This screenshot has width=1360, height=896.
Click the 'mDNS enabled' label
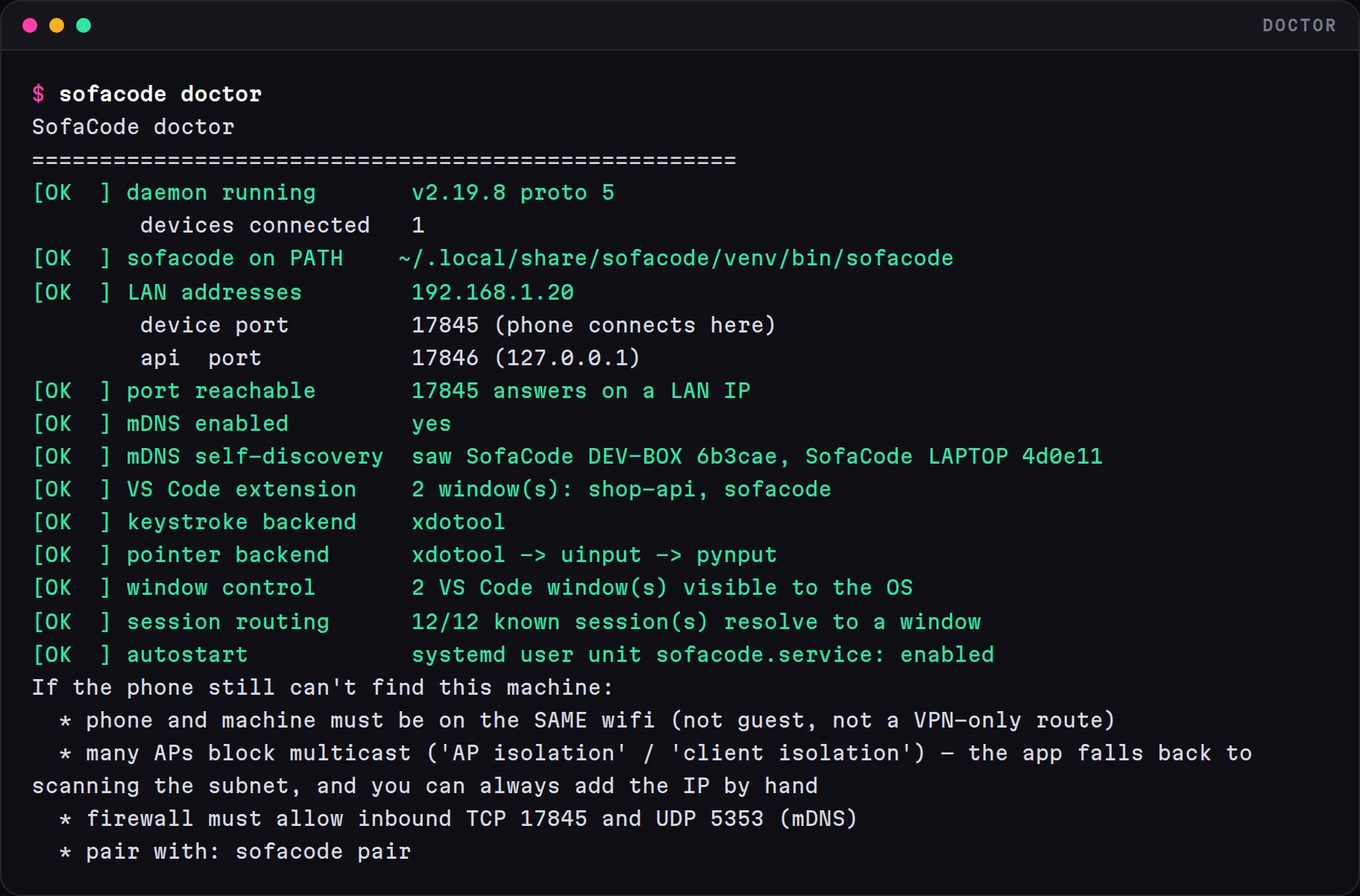(x=208, y=423)
